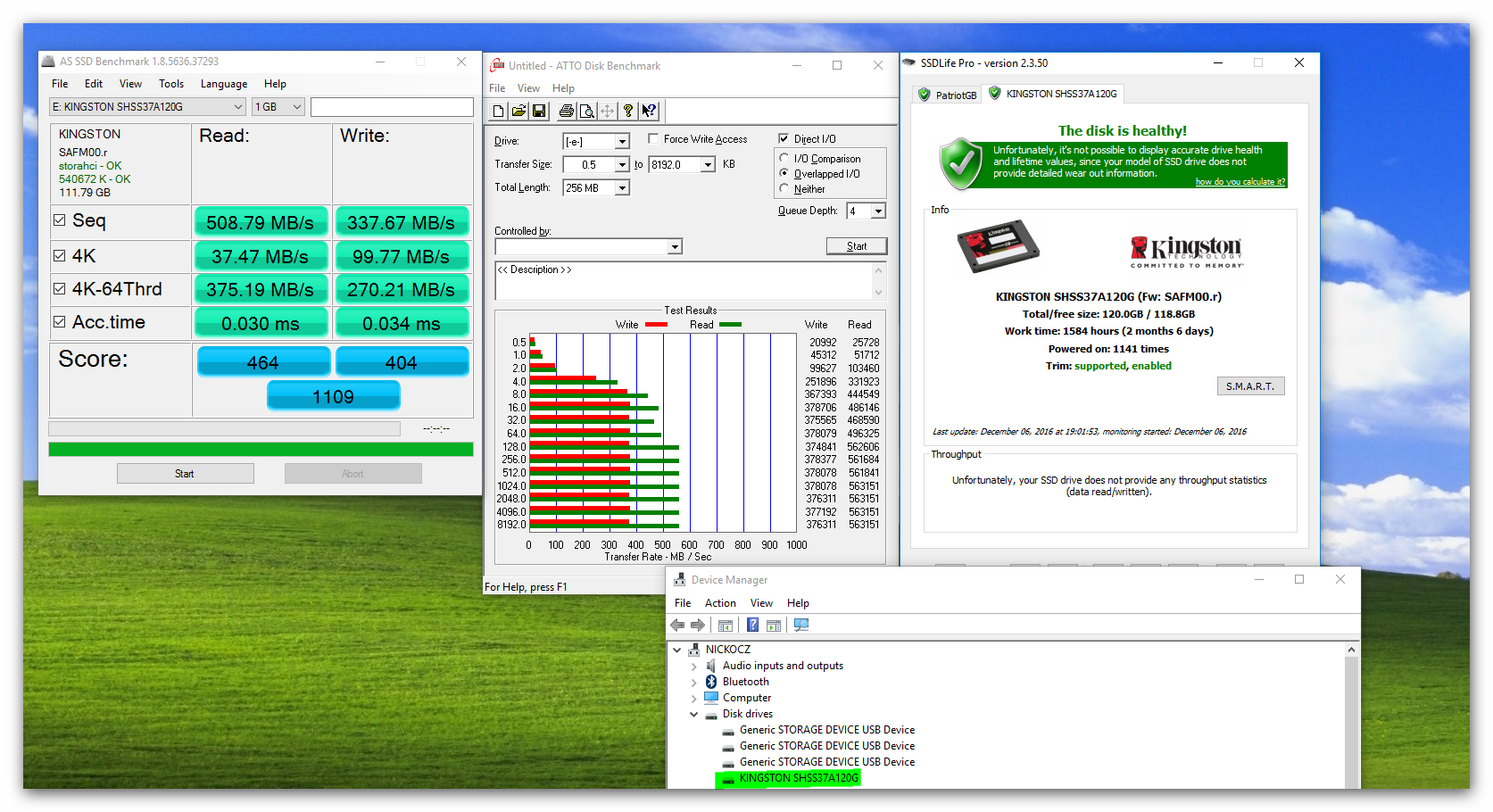Uncheck the 4K test checkbox
The width and height of the screenshot is (1493, 812).
pyautogui.click(x=60, y=256)
